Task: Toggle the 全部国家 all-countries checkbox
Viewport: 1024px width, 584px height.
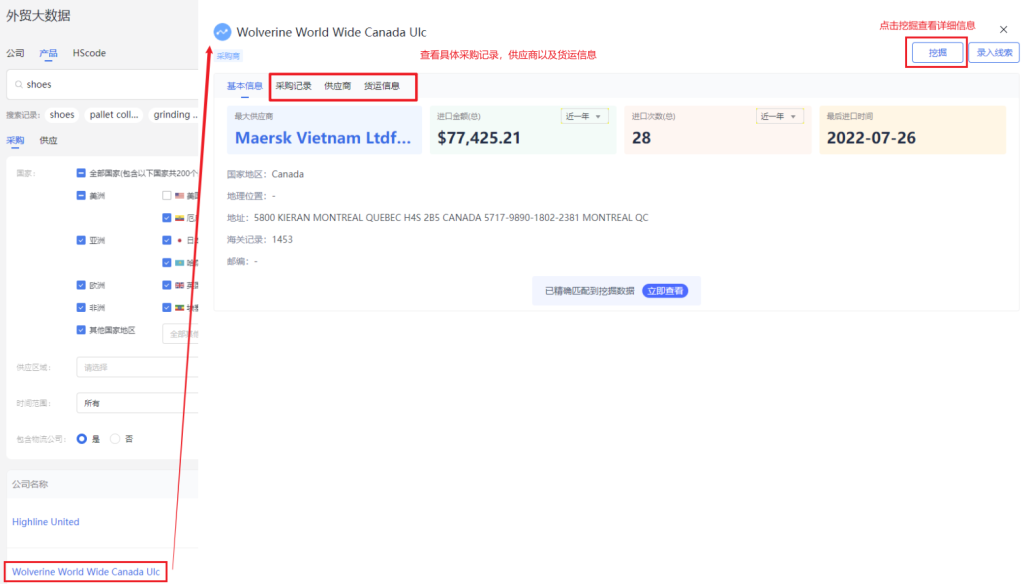Action: pyautogui.click(x=82, y=173)
